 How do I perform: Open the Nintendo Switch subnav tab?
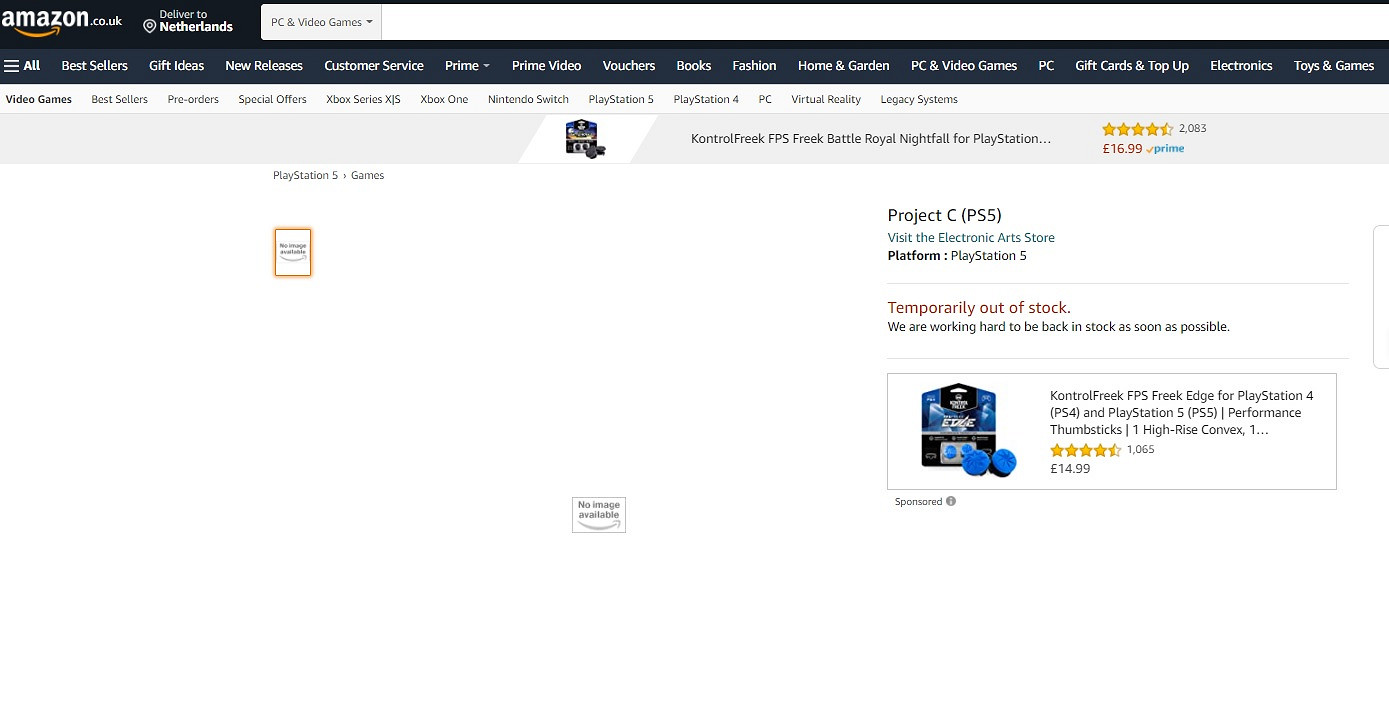[x=528, y=99]
